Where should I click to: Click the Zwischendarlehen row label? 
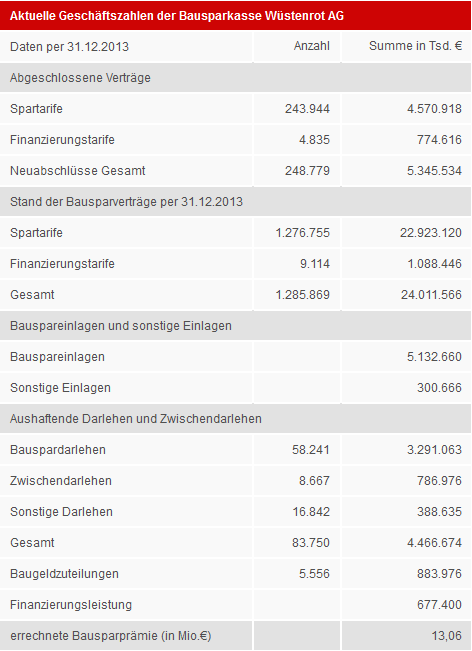(61, 481)
